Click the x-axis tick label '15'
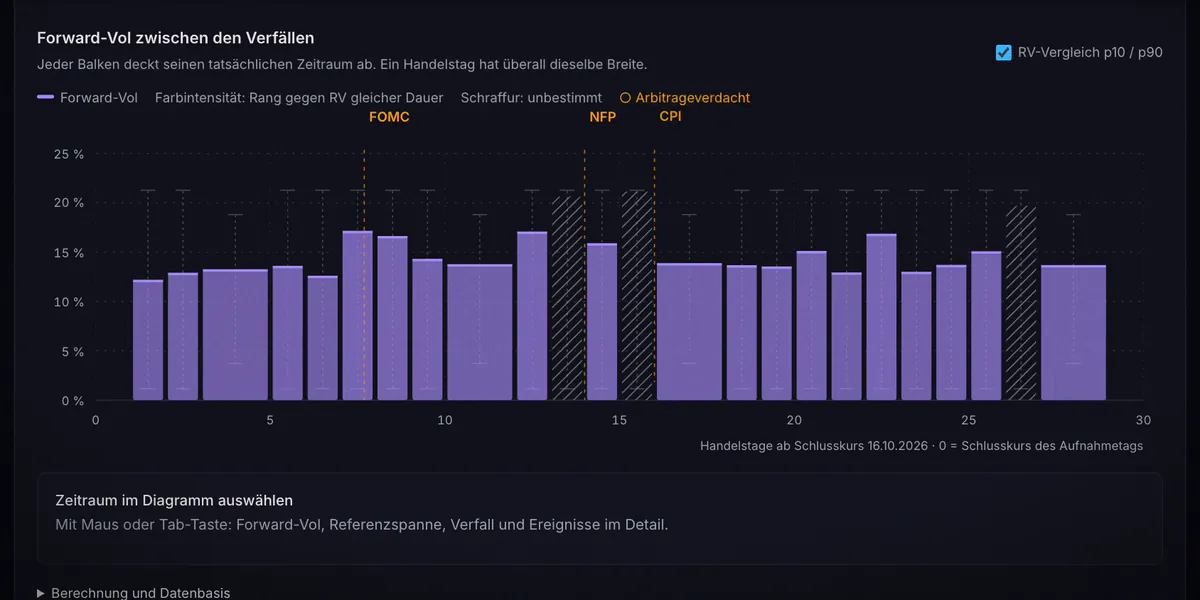Viewport: 1200px width, 600px height. pos(619,420)
